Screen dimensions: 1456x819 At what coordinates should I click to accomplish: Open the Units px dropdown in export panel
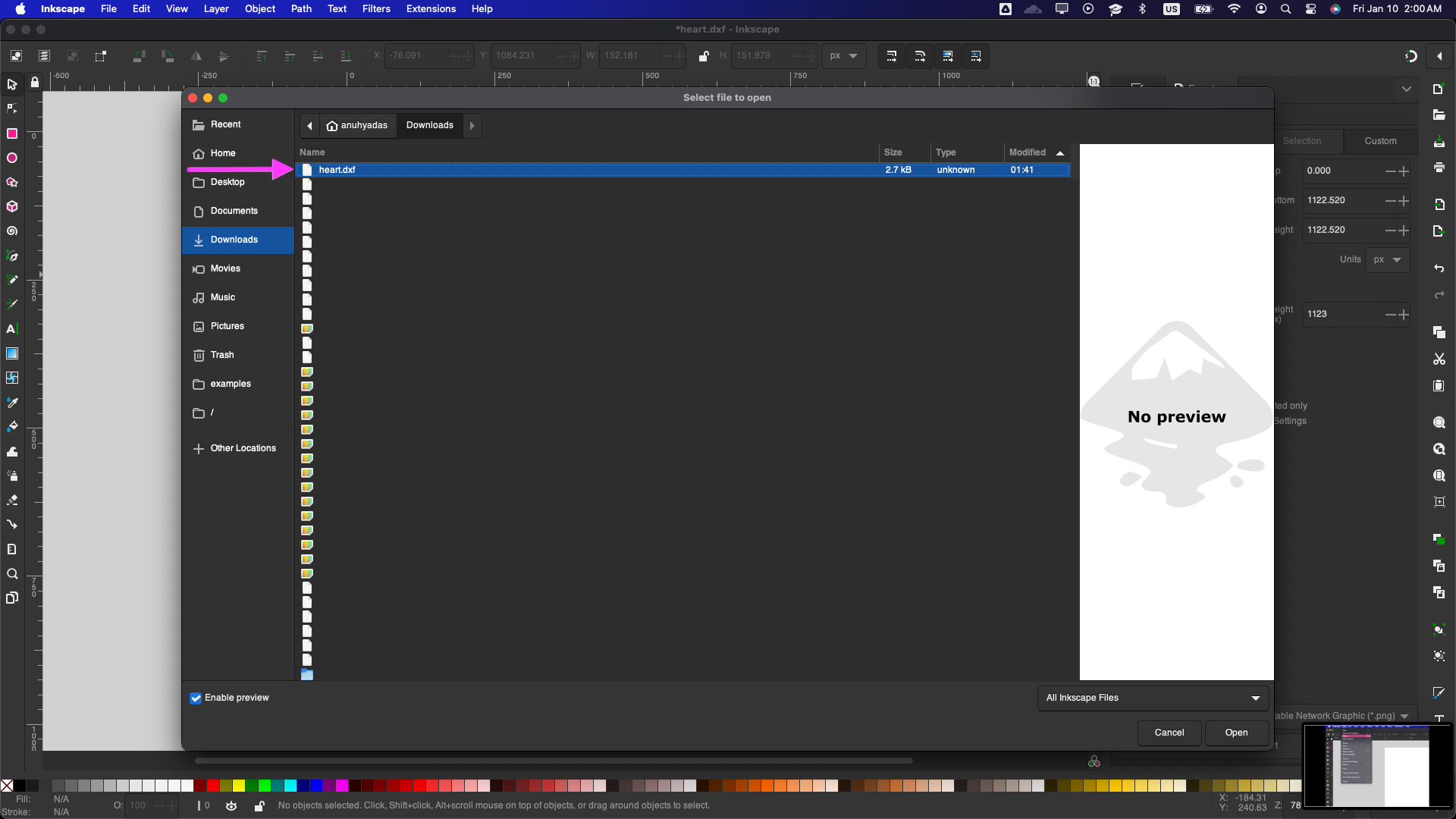pyautogui.click(x=1388, y=259)
